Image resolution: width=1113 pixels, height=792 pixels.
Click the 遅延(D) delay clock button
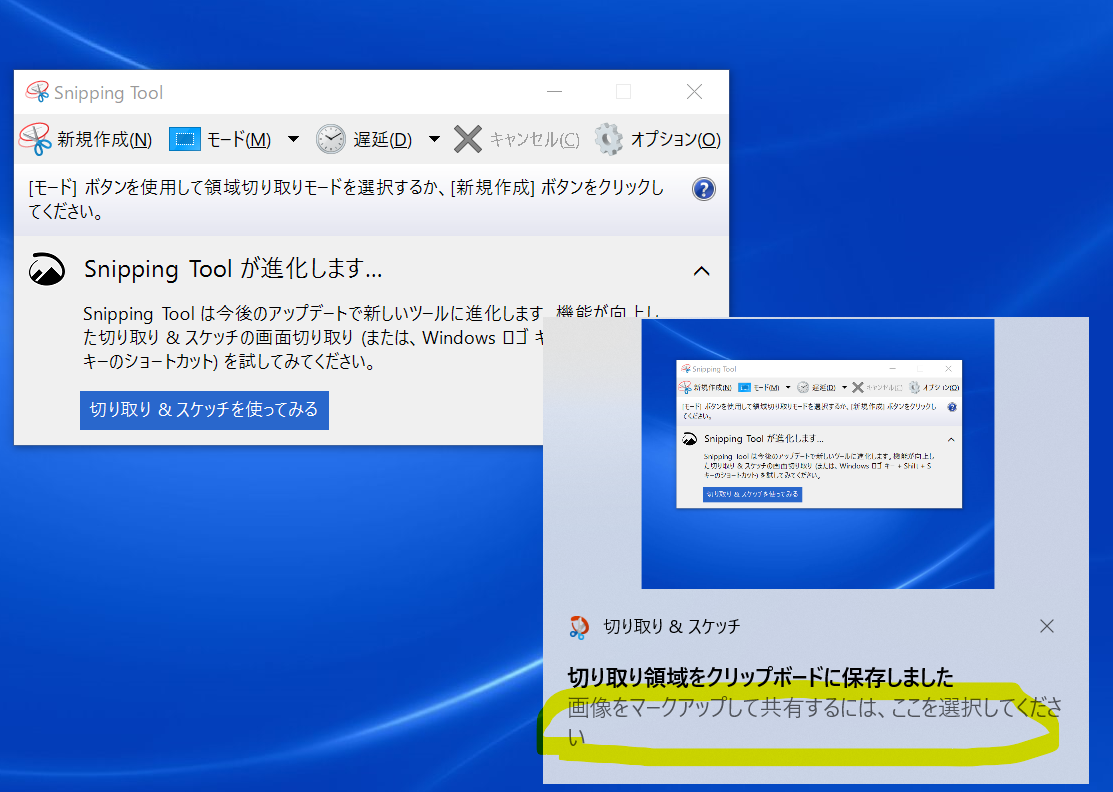(364, 139)
